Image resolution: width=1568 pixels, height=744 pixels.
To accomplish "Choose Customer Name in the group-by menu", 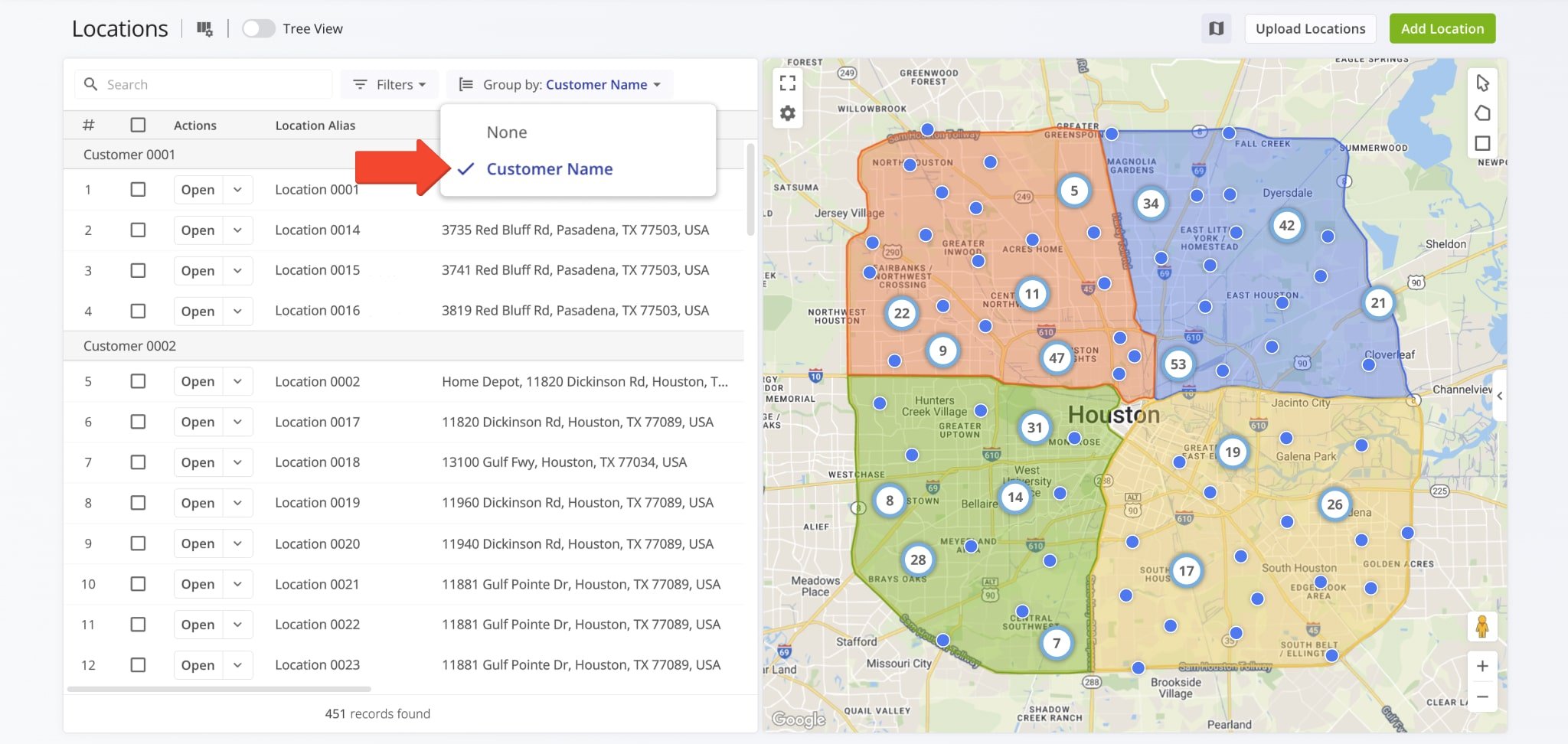I will [549, 169].
